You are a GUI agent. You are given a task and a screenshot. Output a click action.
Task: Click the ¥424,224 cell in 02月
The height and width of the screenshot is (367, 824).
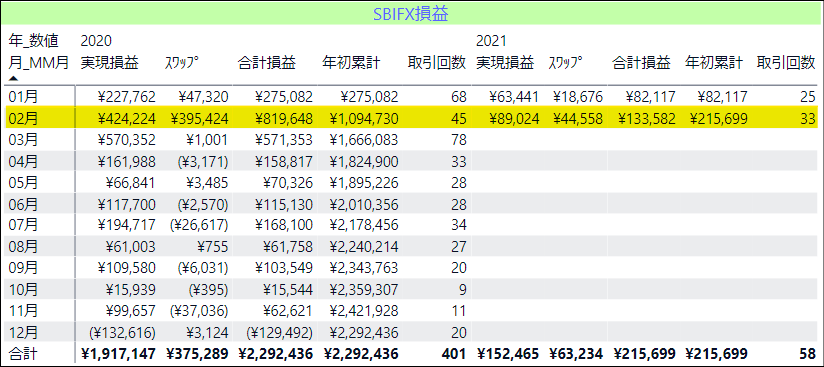(127, 119)
